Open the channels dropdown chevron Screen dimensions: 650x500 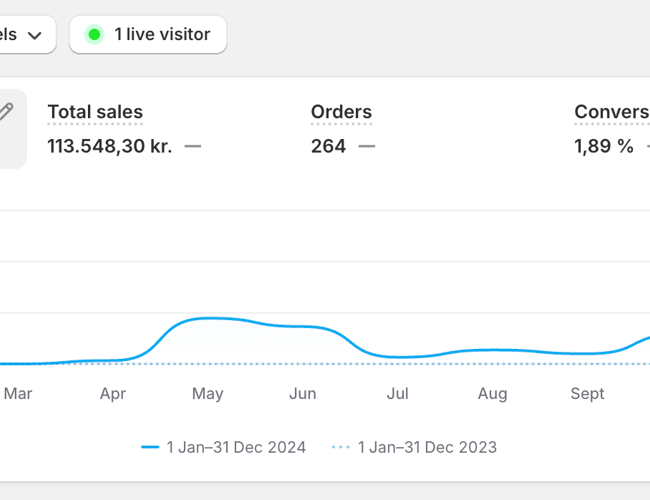click(35, 35)
